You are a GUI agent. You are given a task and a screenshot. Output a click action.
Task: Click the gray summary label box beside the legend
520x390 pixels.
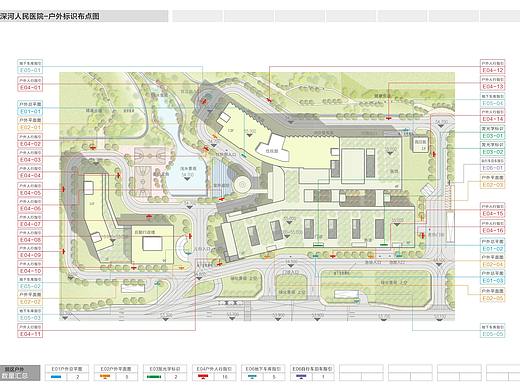tap(20, 373)
